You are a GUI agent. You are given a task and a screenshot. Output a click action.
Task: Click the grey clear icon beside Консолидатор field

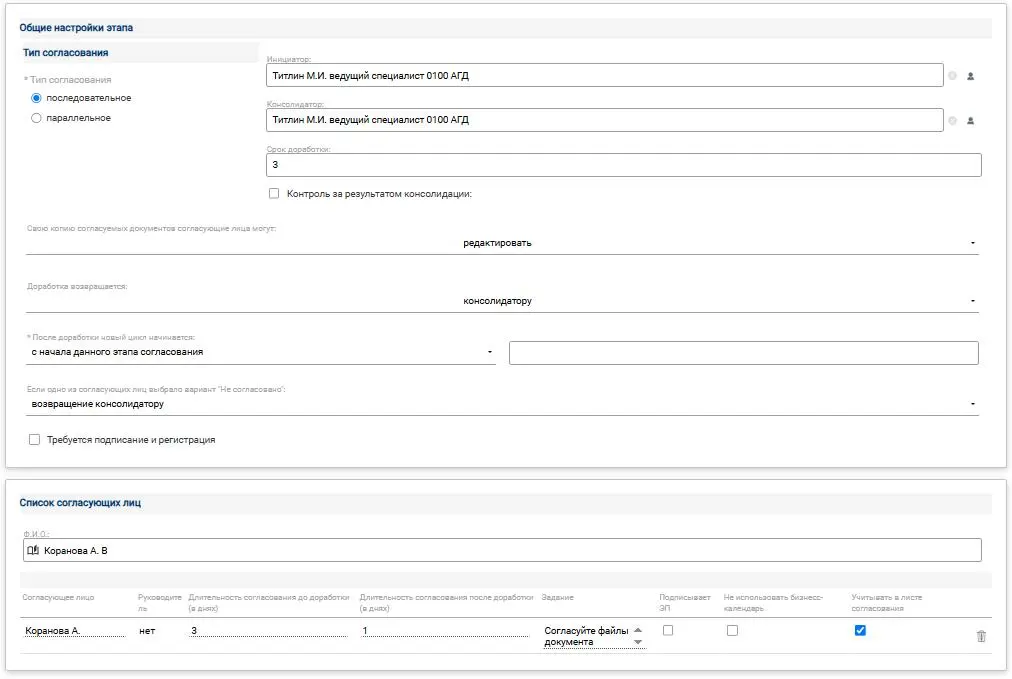[x=952, y=121]
